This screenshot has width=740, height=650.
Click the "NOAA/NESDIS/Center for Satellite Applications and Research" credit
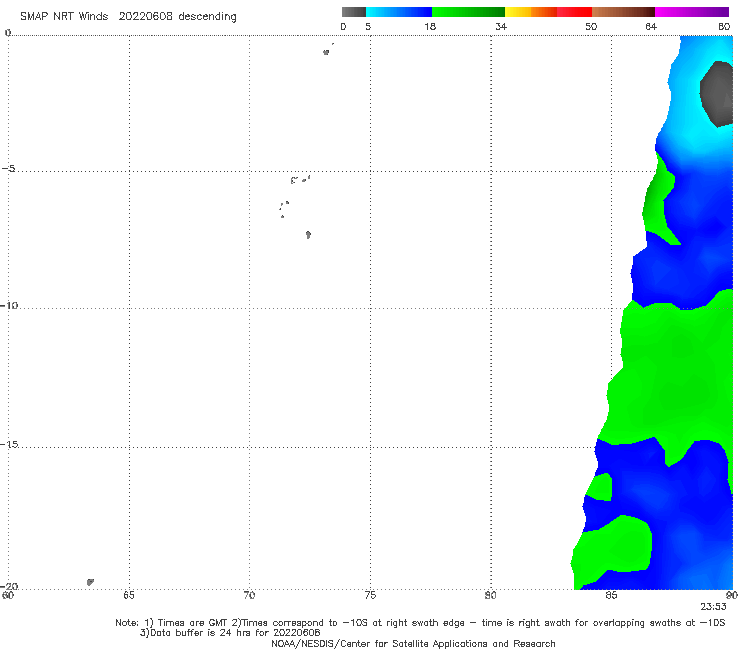[413, 643]
